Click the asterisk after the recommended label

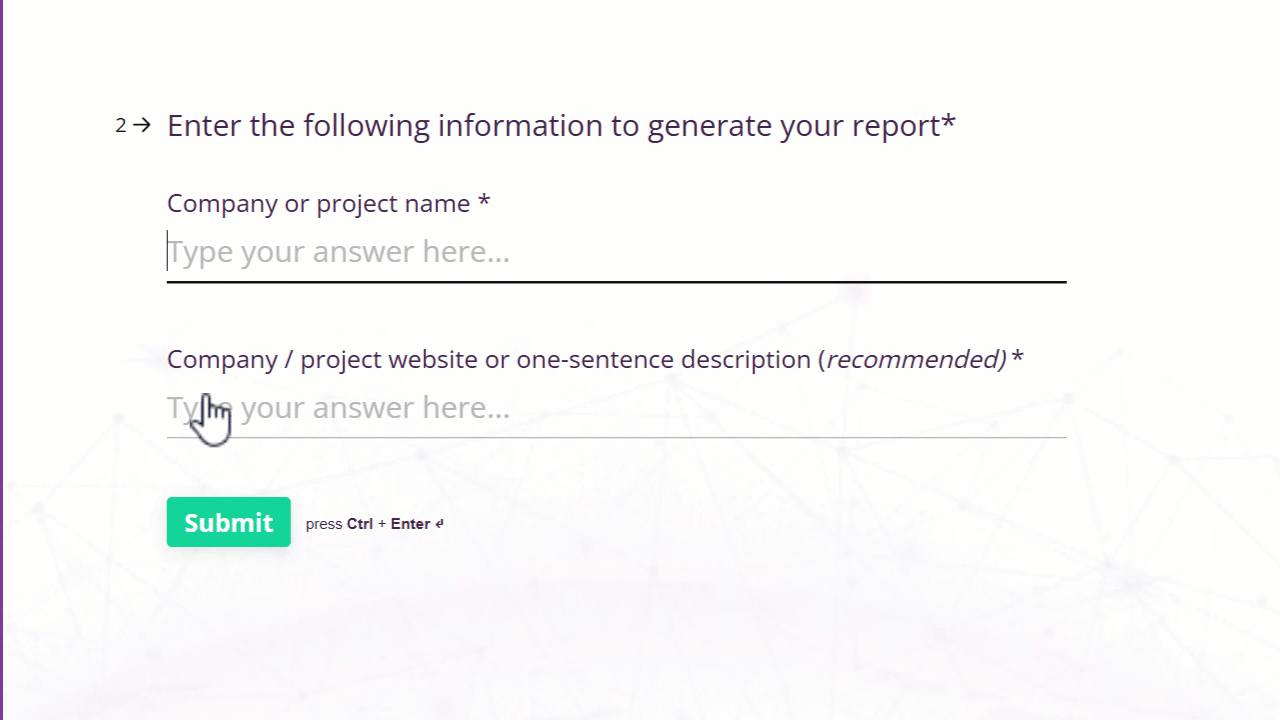pyautogui.click(x=1017, y=356)
